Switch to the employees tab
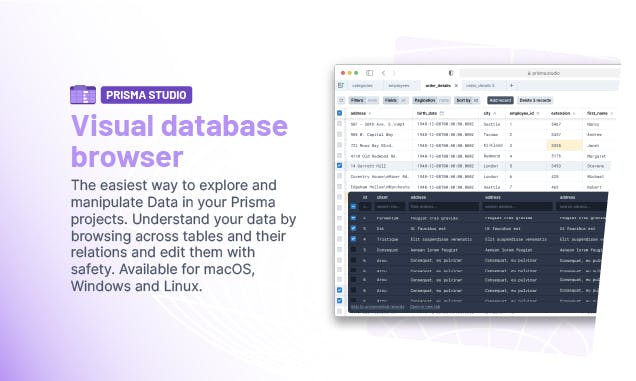 tap(399, 86)
